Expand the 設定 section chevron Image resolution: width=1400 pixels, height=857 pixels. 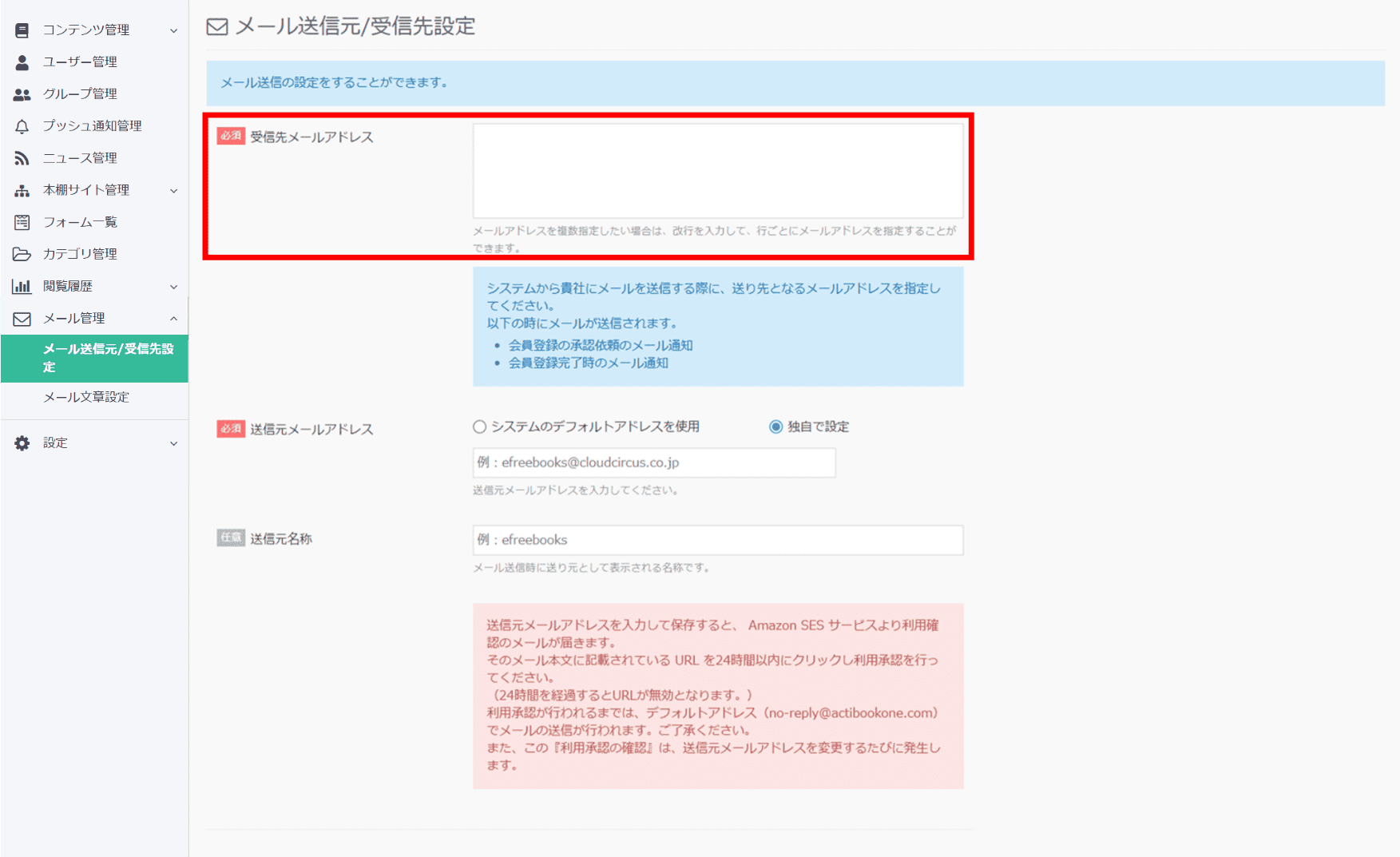point(174,442)
